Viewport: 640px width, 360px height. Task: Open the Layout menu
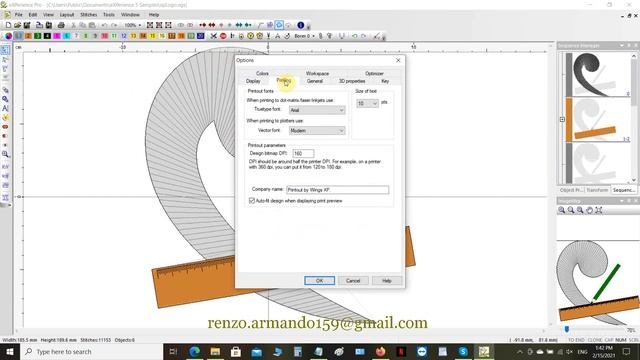click(x=67, y=15)
